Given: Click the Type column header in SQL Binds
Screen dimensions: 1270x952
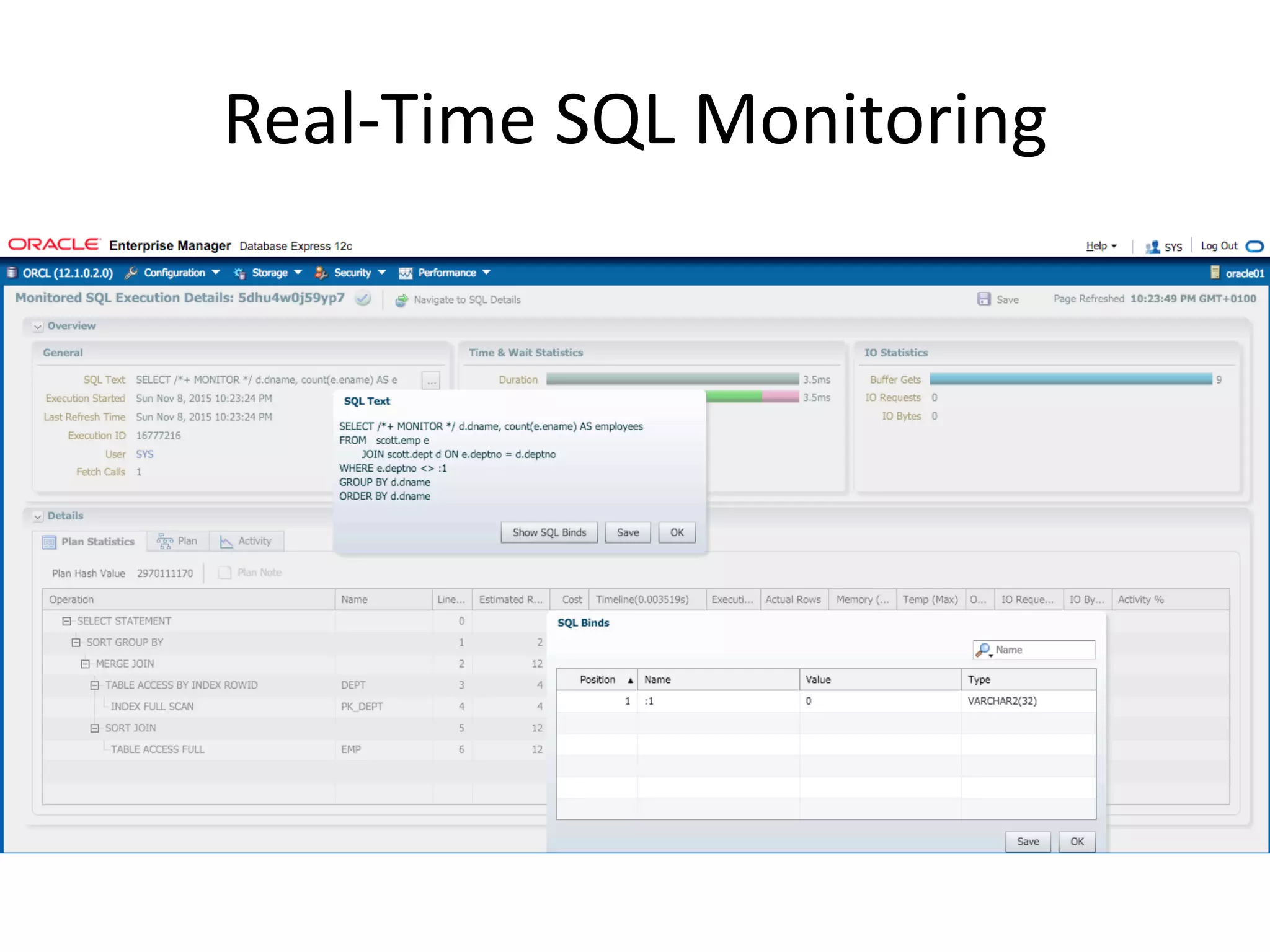Looking at the screenshot, I should coord(1028,680).
